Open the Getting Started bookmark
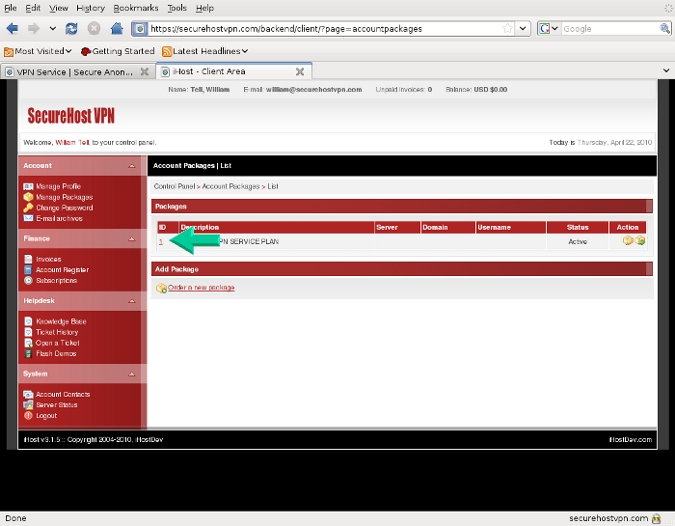675x526 pixels. point(118,51)
